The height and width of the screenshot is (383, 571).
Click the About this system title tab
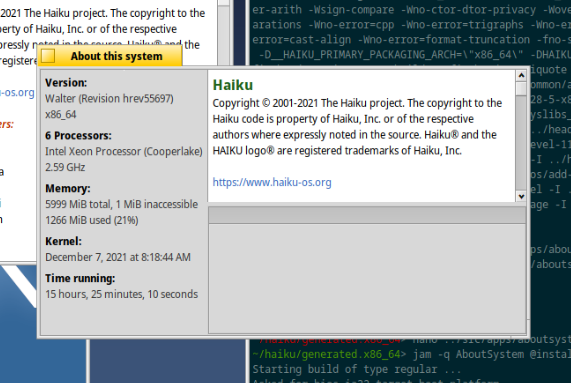coord(110,56)
